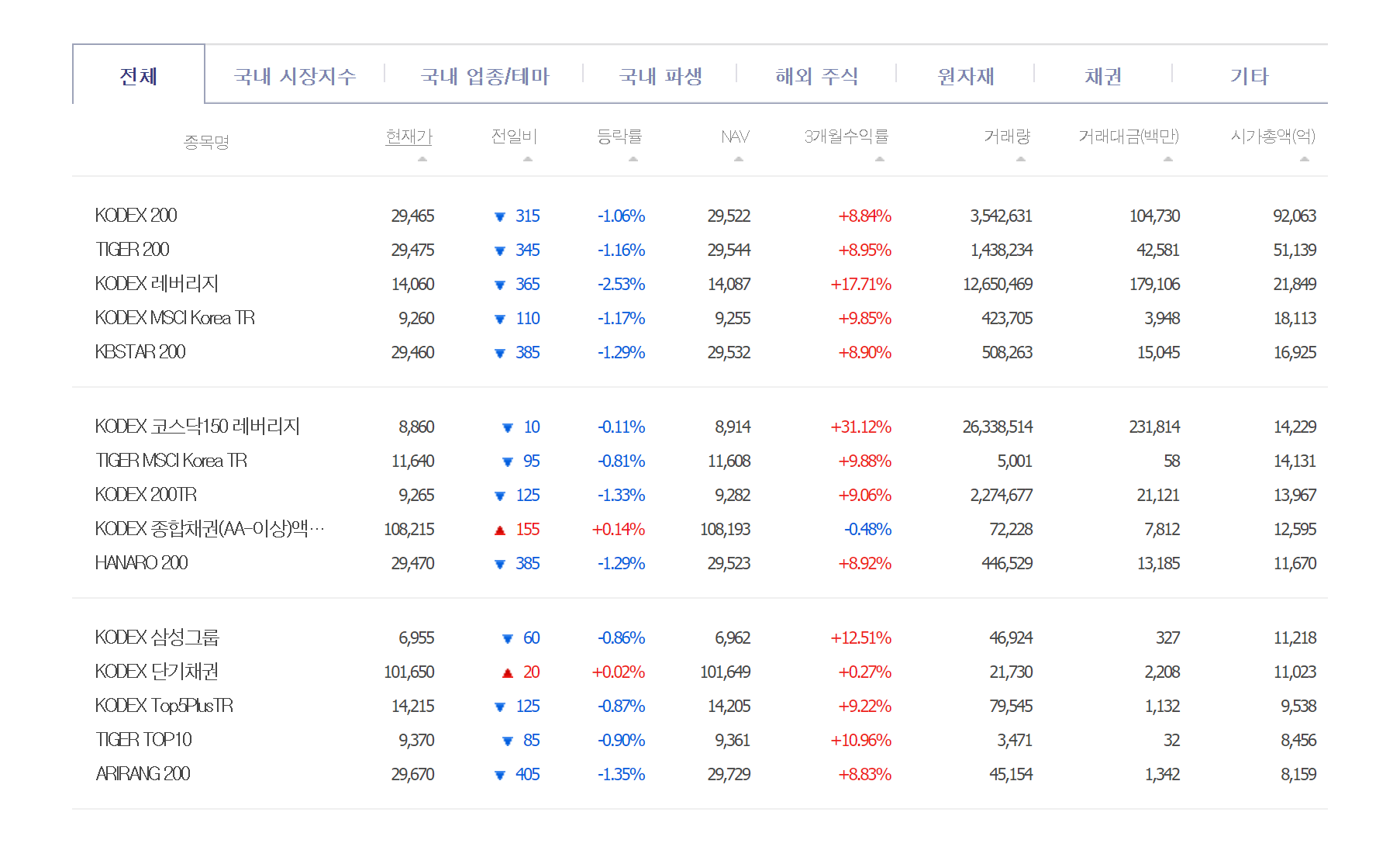Open the KODEX MSCI Korea TR ETF
Screen dimensions: 1400x857
coord(174,318)
